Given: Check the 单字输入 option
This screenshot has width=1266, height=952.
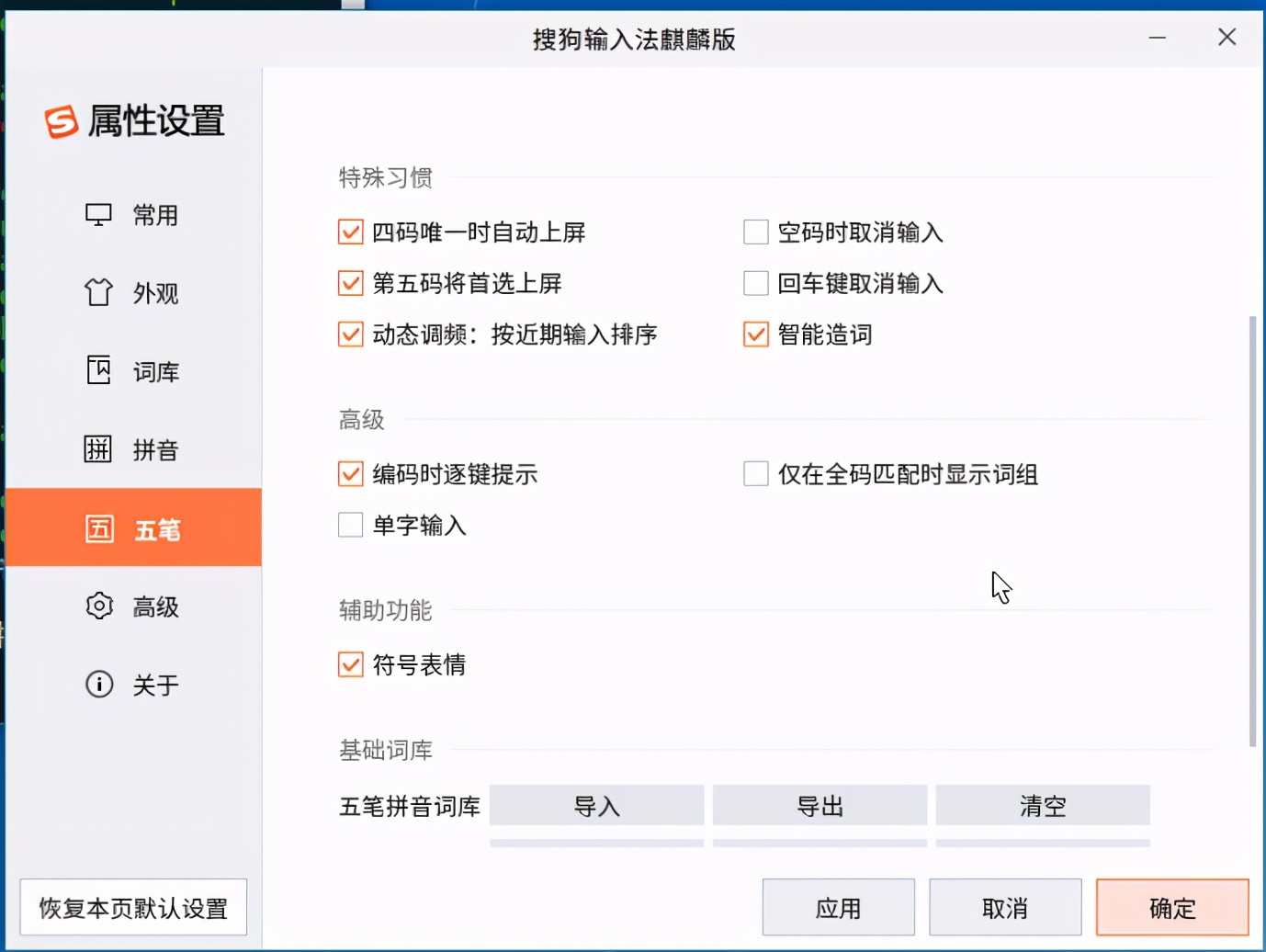Looking at the screenshot, I should point(351,525).
